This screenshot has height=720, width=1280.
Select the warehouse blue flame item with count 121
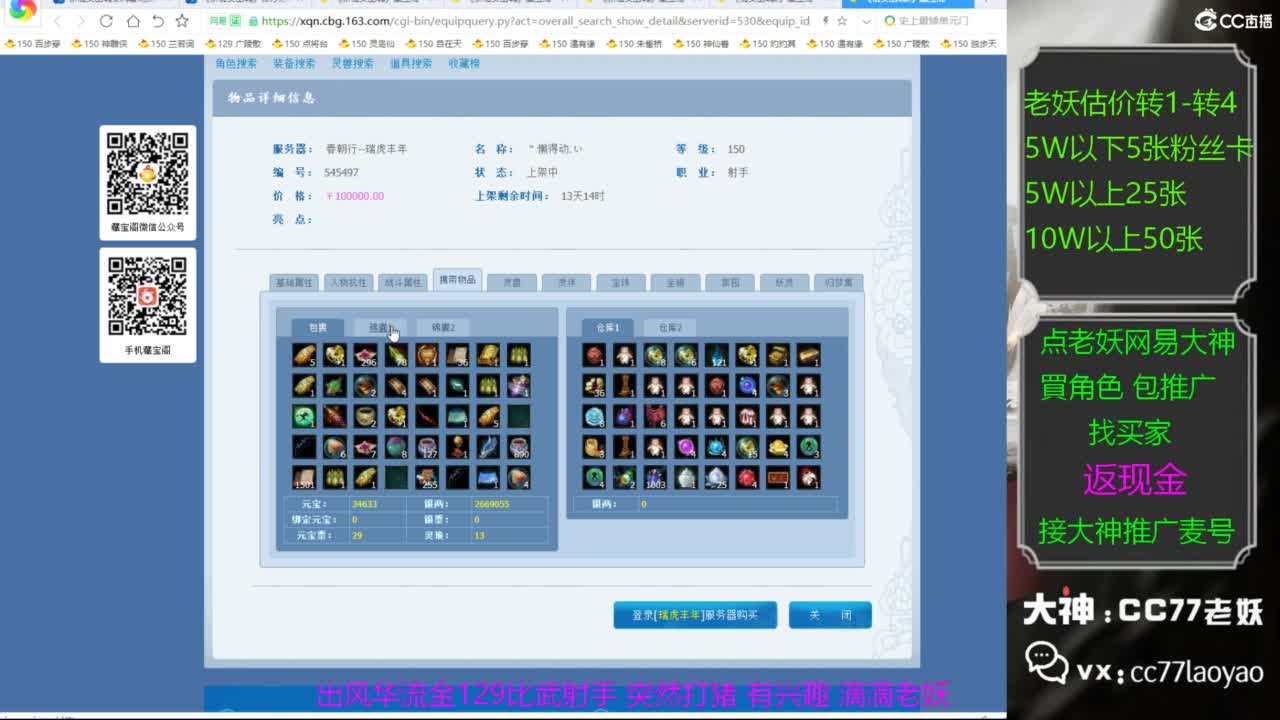(717, 355)
